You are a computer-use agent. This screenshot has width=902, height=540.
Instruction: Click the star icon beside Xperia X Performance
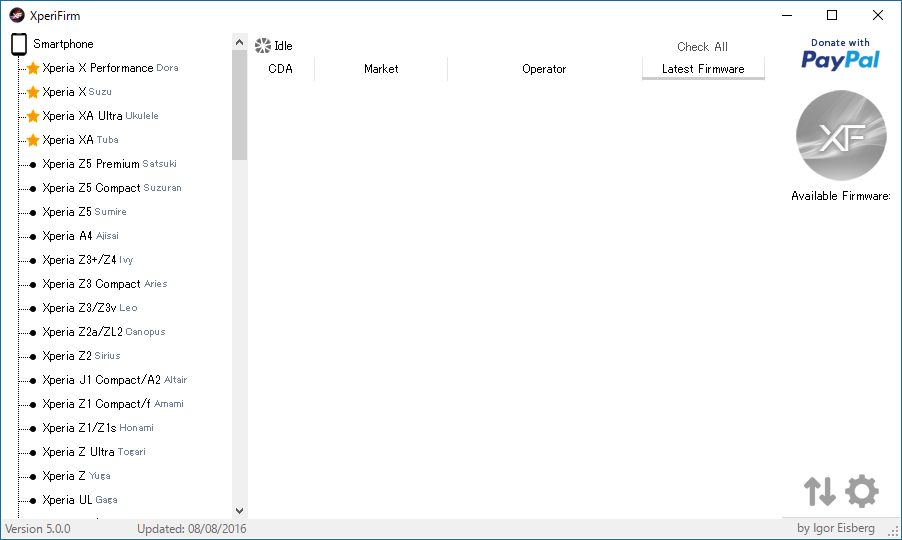click(x=33, y=68)
